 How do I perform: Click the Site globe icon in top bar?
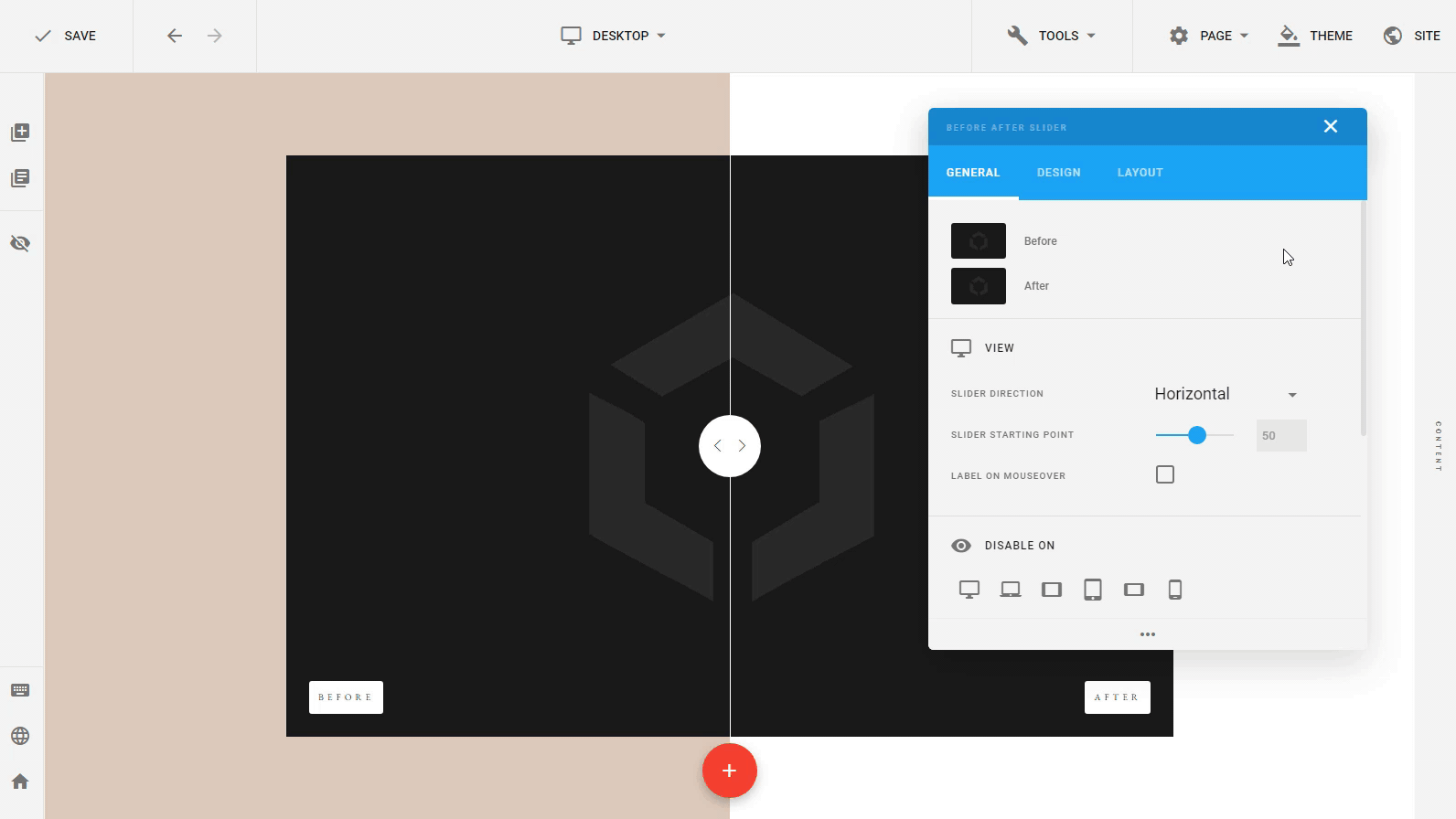(x=1393, y=36)
